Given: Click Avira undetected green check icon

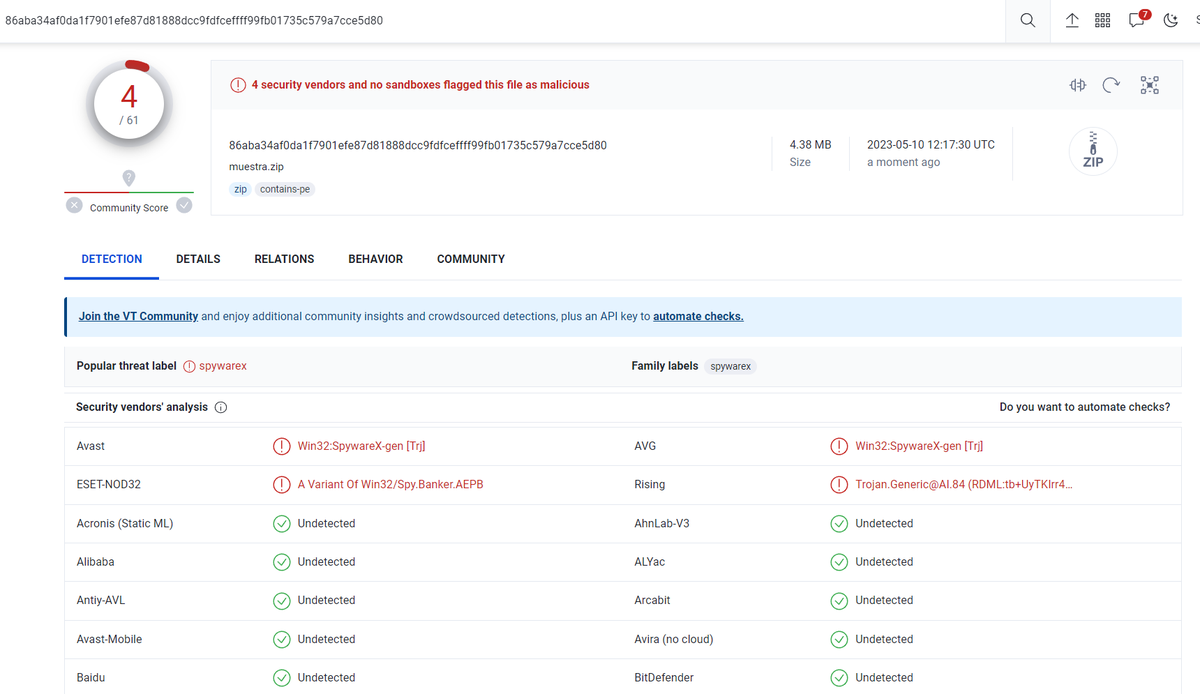Looking at the screenshot, I should [x=840, y=639].
